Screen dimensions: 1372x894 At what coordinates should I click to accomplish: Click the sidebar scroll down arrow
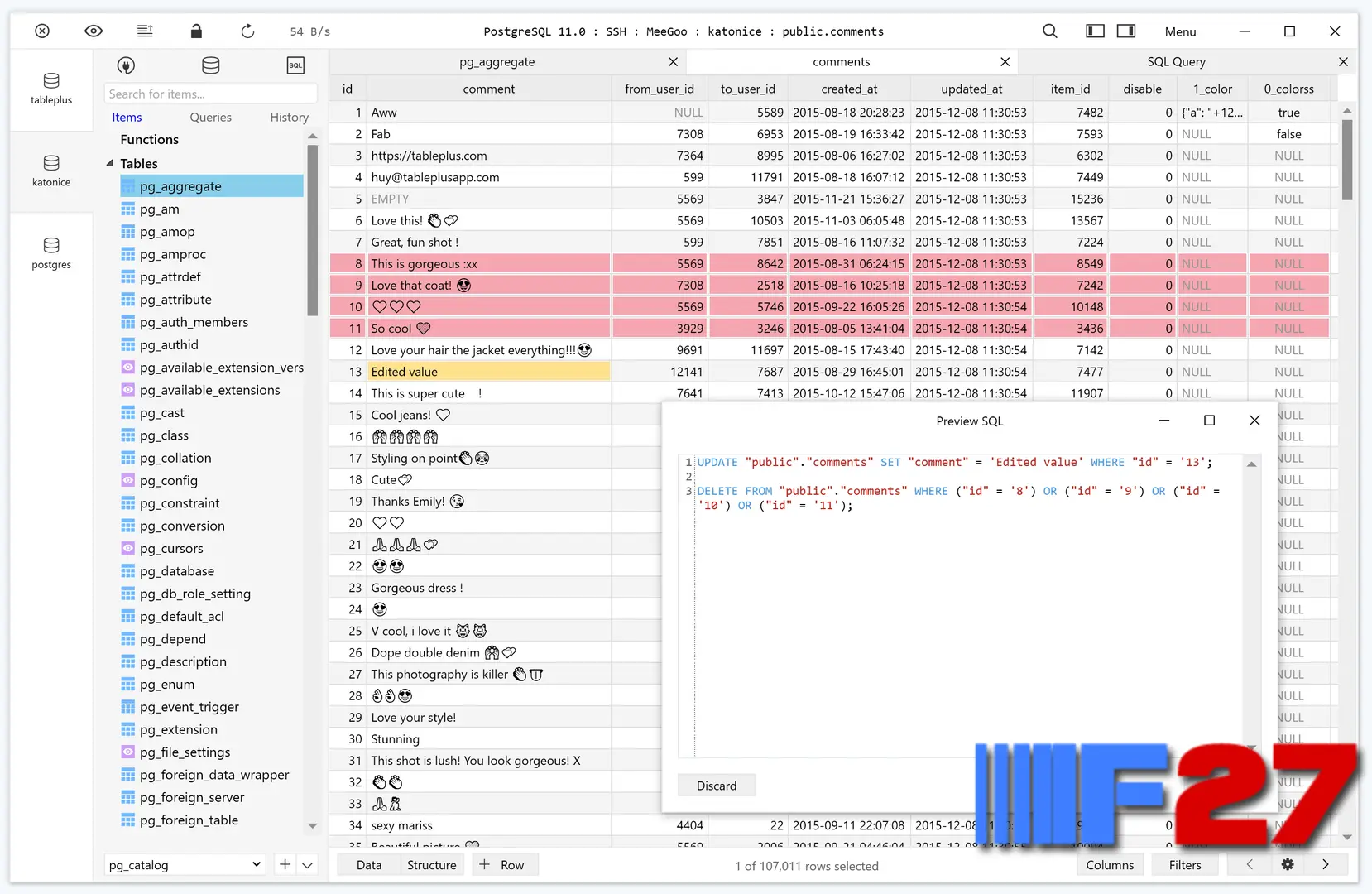click(x=313, y=825)
